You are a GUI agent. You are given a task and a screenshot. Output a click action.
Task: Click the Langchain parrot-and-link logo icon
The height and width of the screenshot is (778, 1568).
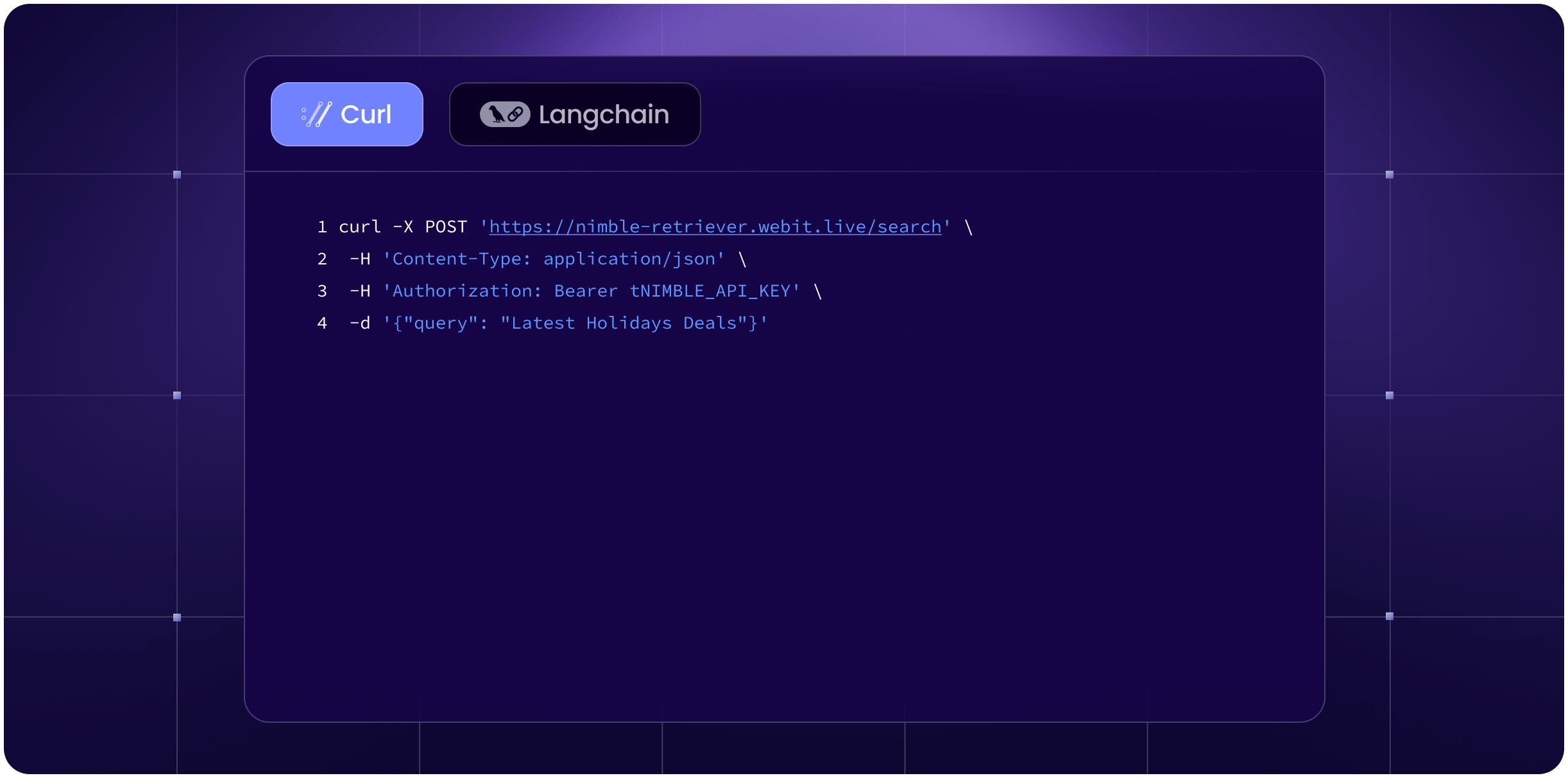point(505,114)
